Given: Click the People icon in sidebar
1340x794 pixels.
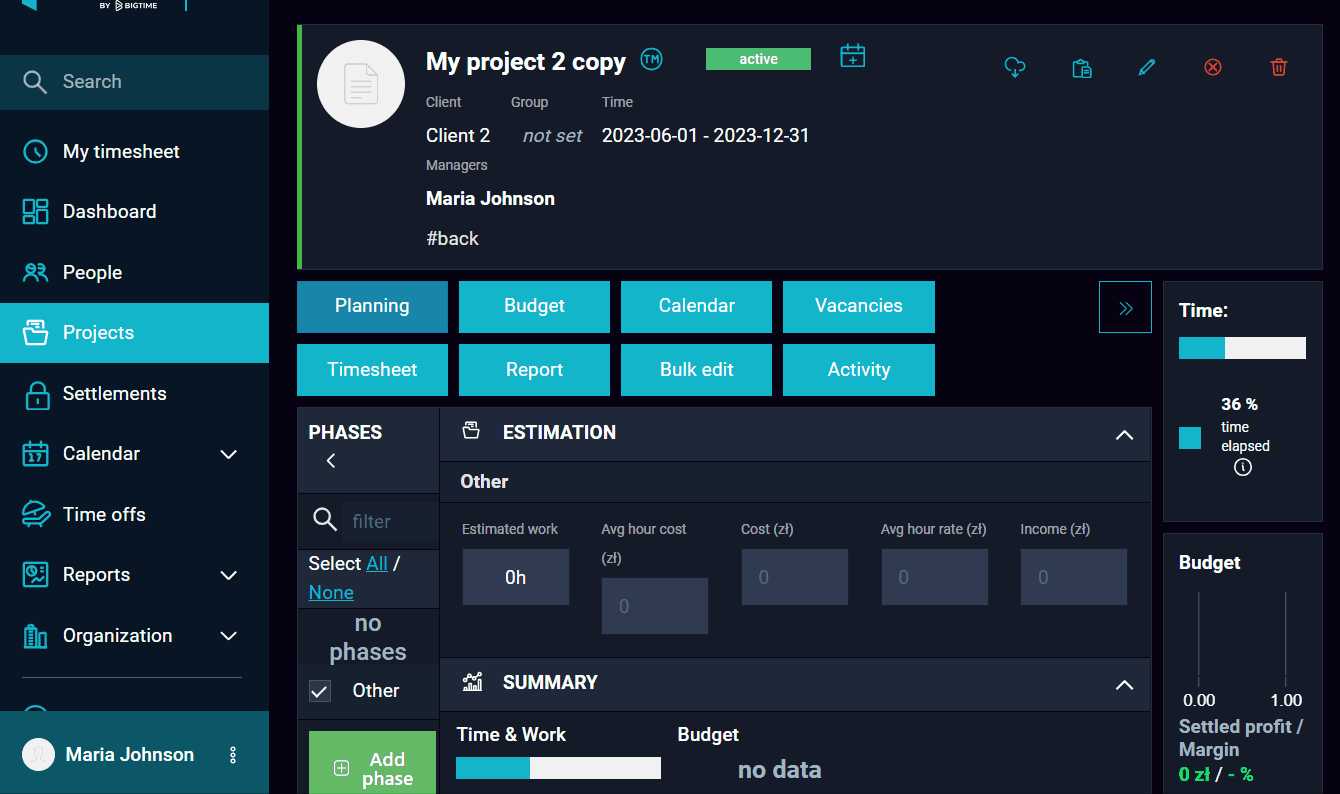Looking at the screenshot, I should [35, 272].
